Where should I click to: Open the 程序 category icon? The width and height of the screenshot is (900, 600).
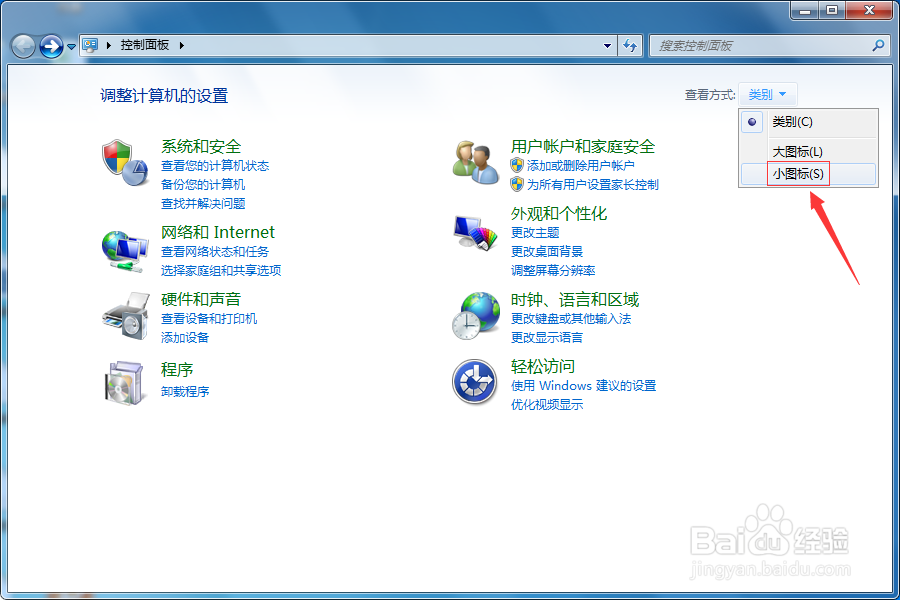pyautogui.click(x=124, y=381)
